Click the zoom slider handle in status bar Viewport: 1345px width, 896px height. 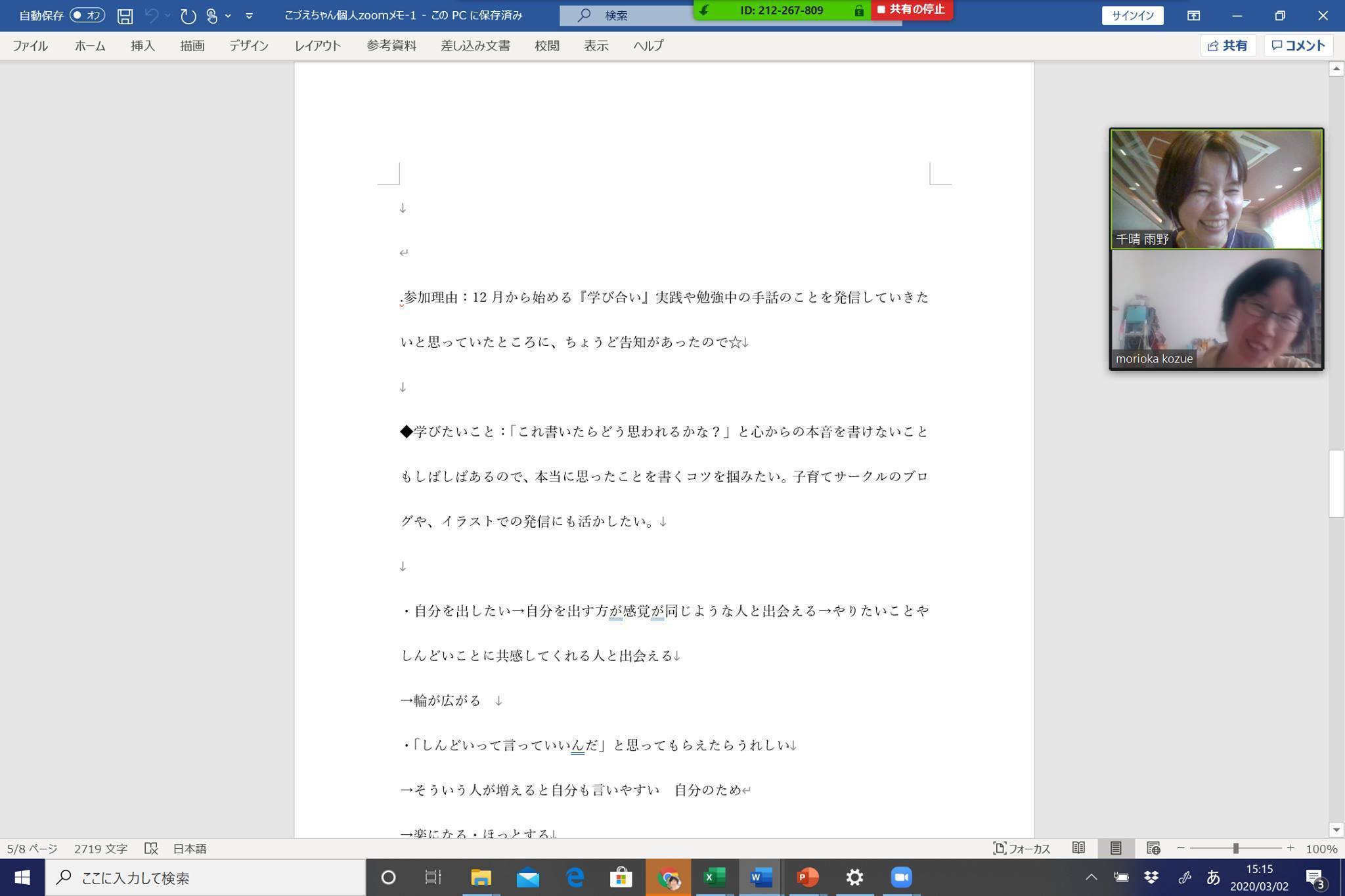[x=1235, y=848]
